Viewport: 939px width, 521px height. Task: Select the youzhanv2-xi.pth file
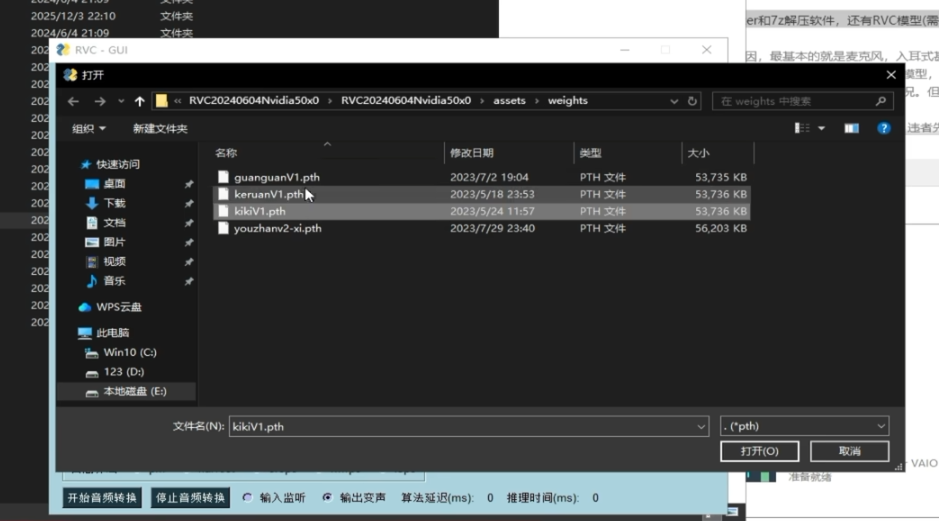coord(278,228)
